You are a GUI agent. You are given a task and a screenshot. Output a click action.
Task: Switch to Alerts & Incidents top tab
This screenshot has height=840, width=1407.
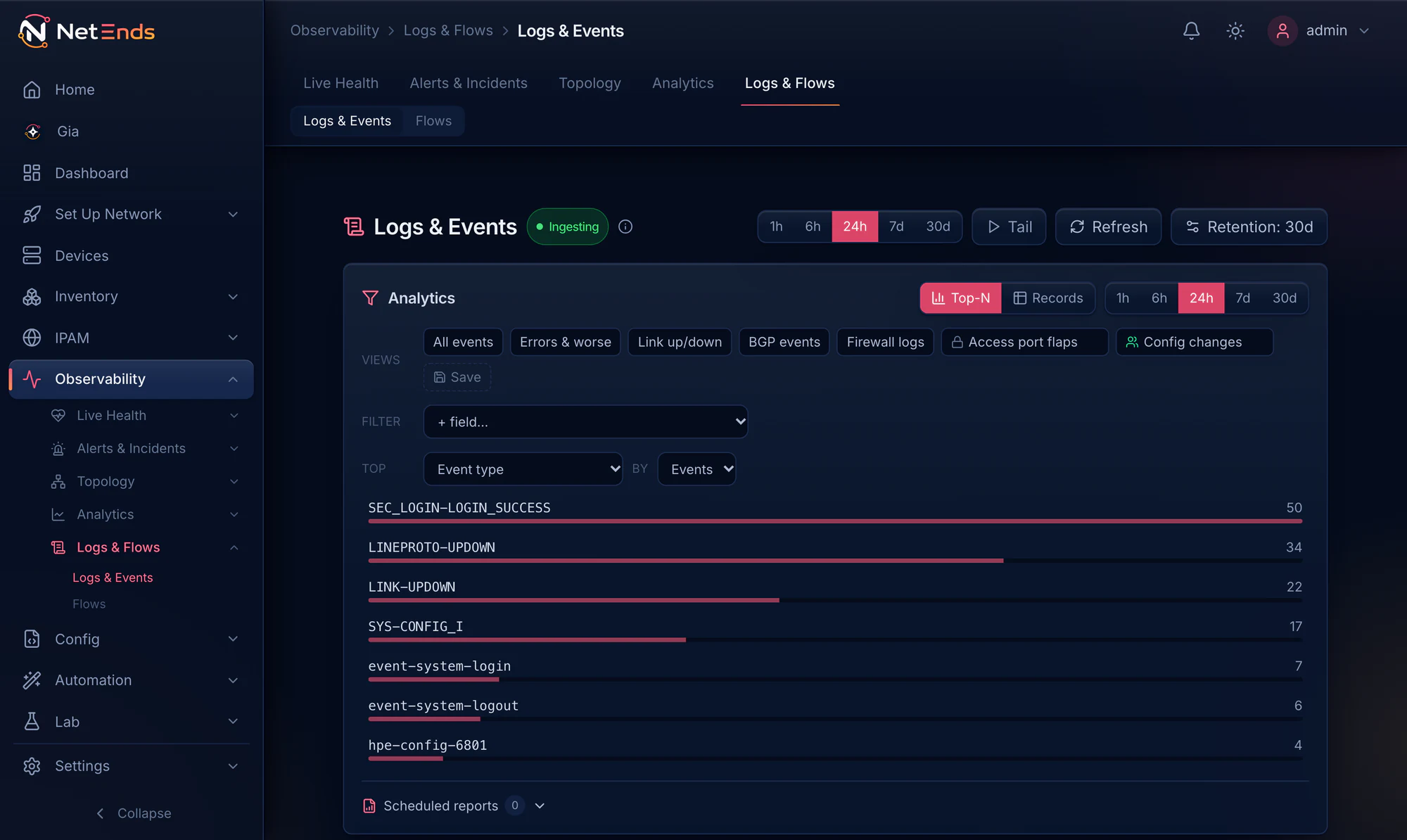tap(469, 83)
